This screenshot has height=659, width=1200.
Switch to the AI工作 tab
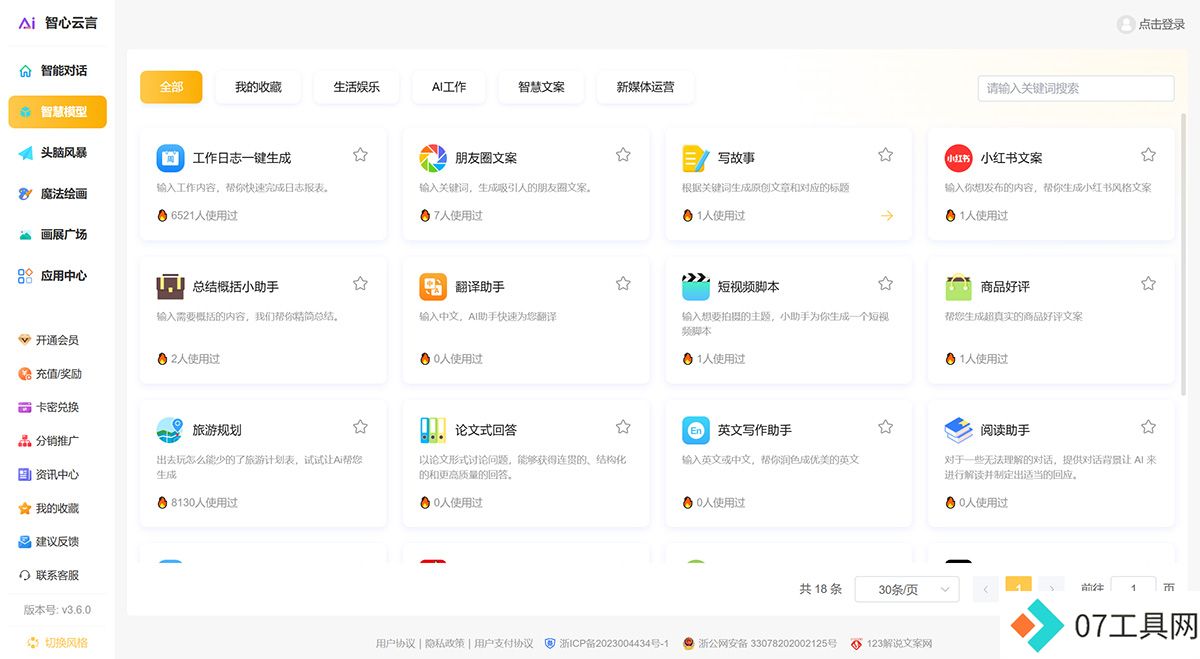[449, 87]
